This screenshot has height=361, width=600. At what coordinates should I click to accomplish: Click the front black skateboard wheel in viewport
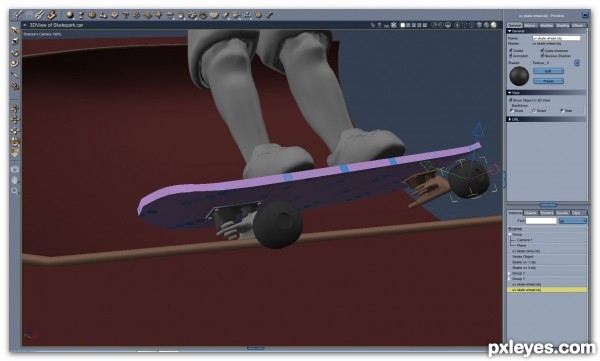tap(277, 225)
